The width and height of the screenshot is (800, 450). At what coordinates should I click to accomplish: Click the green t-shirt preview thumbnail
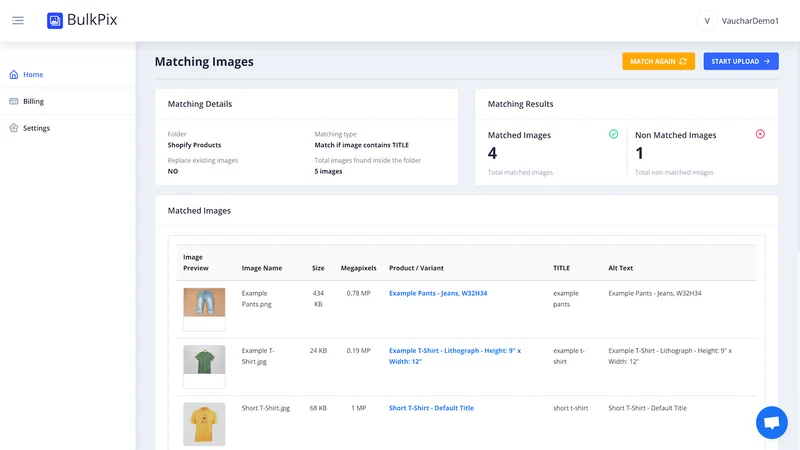point(204,360)
